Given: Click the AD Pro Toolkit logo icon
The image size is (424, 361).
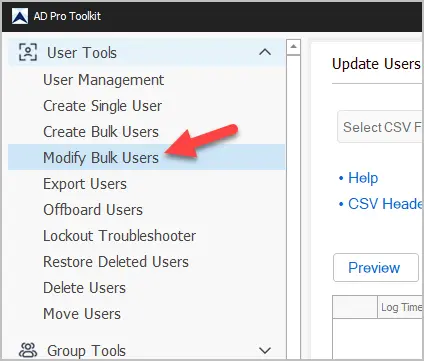Looking at the screenshot, I should [20, 16].
